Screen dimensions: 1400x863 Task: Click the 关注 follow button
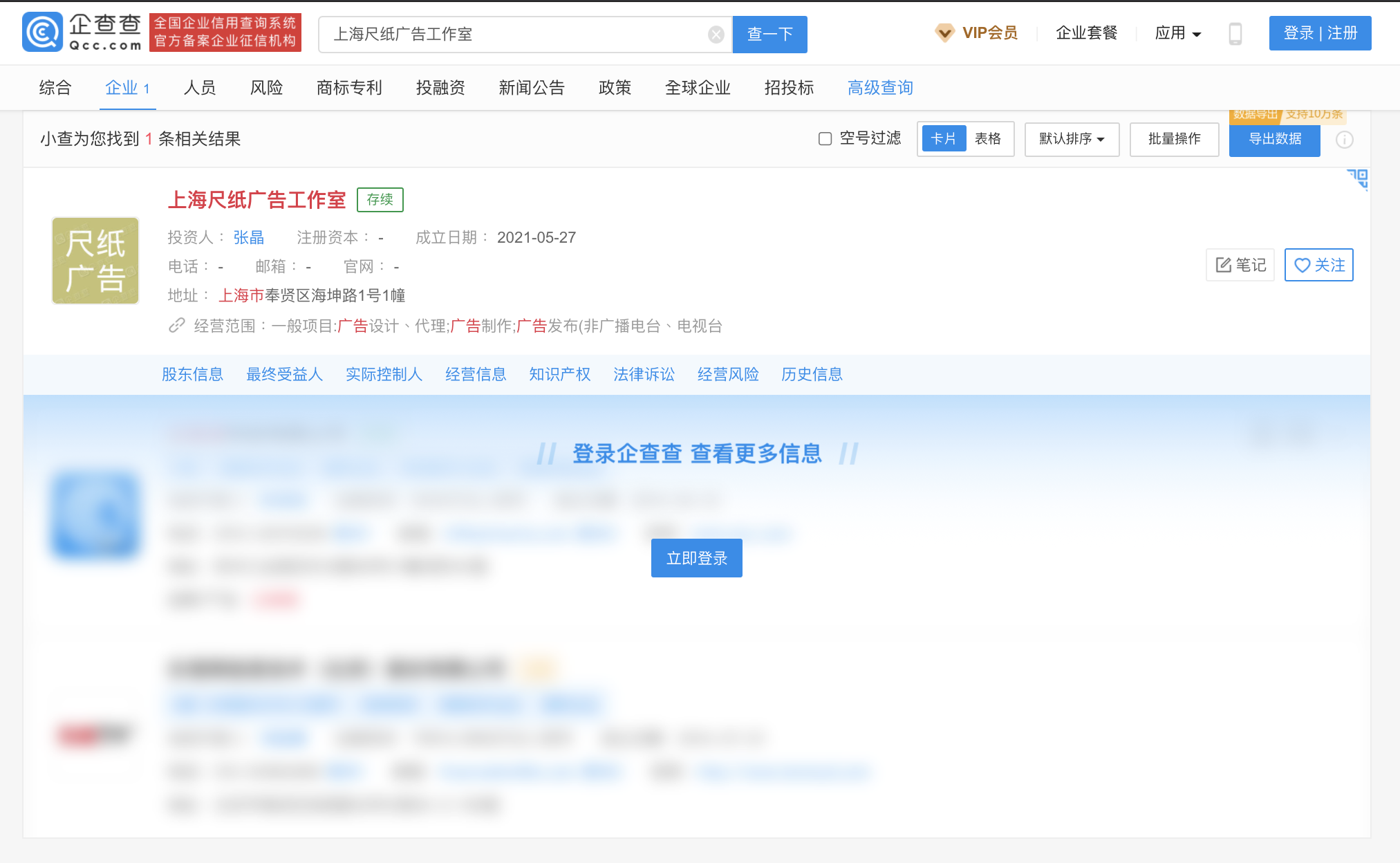1318,265
